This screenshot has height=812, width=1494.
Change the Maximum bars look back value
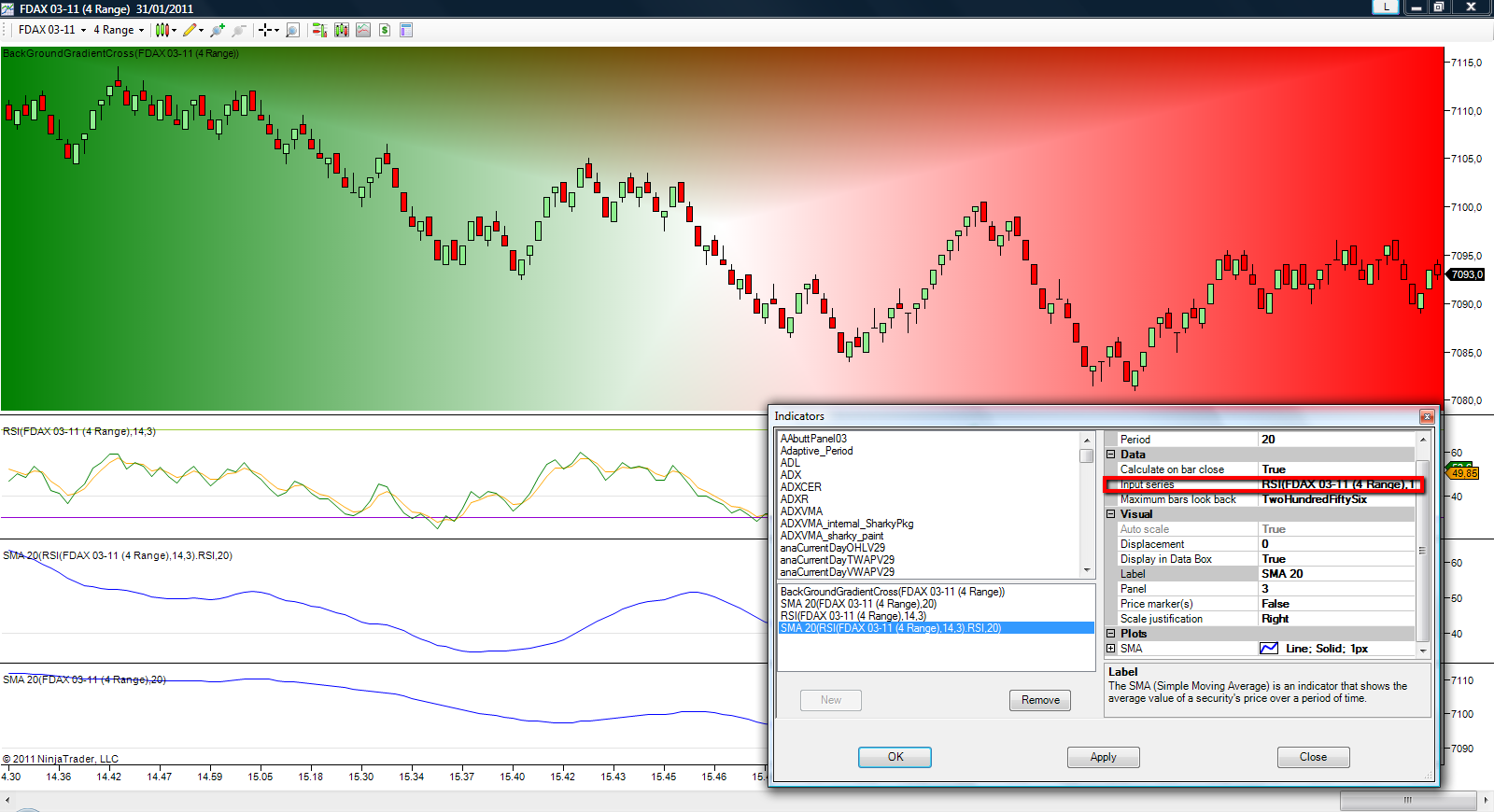(x=1336, y=499)
